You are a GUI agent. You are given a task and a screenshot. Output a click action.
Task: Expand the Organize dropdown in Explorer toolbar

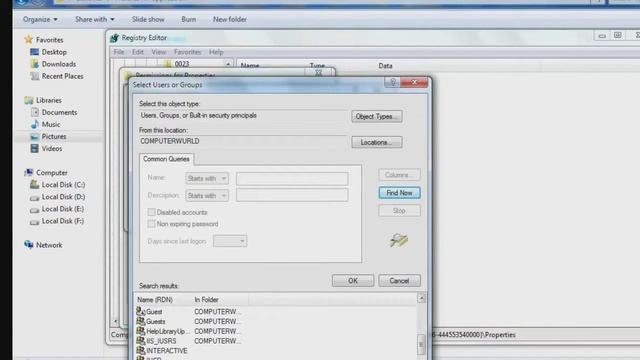click(x=40, y=19)
